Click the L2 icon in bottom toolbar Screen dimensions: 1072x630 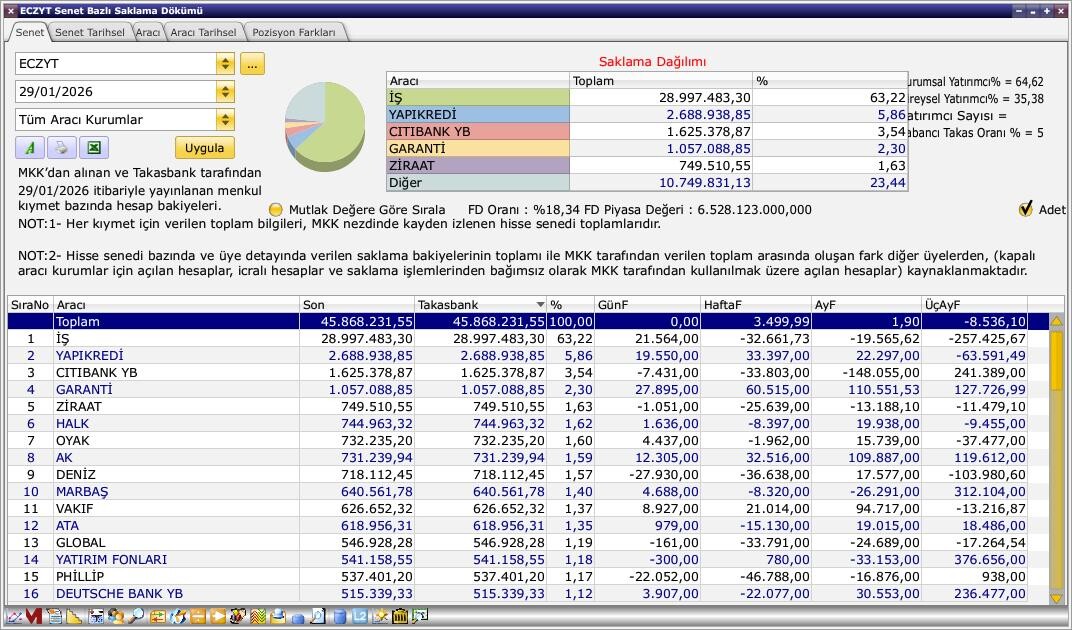[x=359, y=616]
